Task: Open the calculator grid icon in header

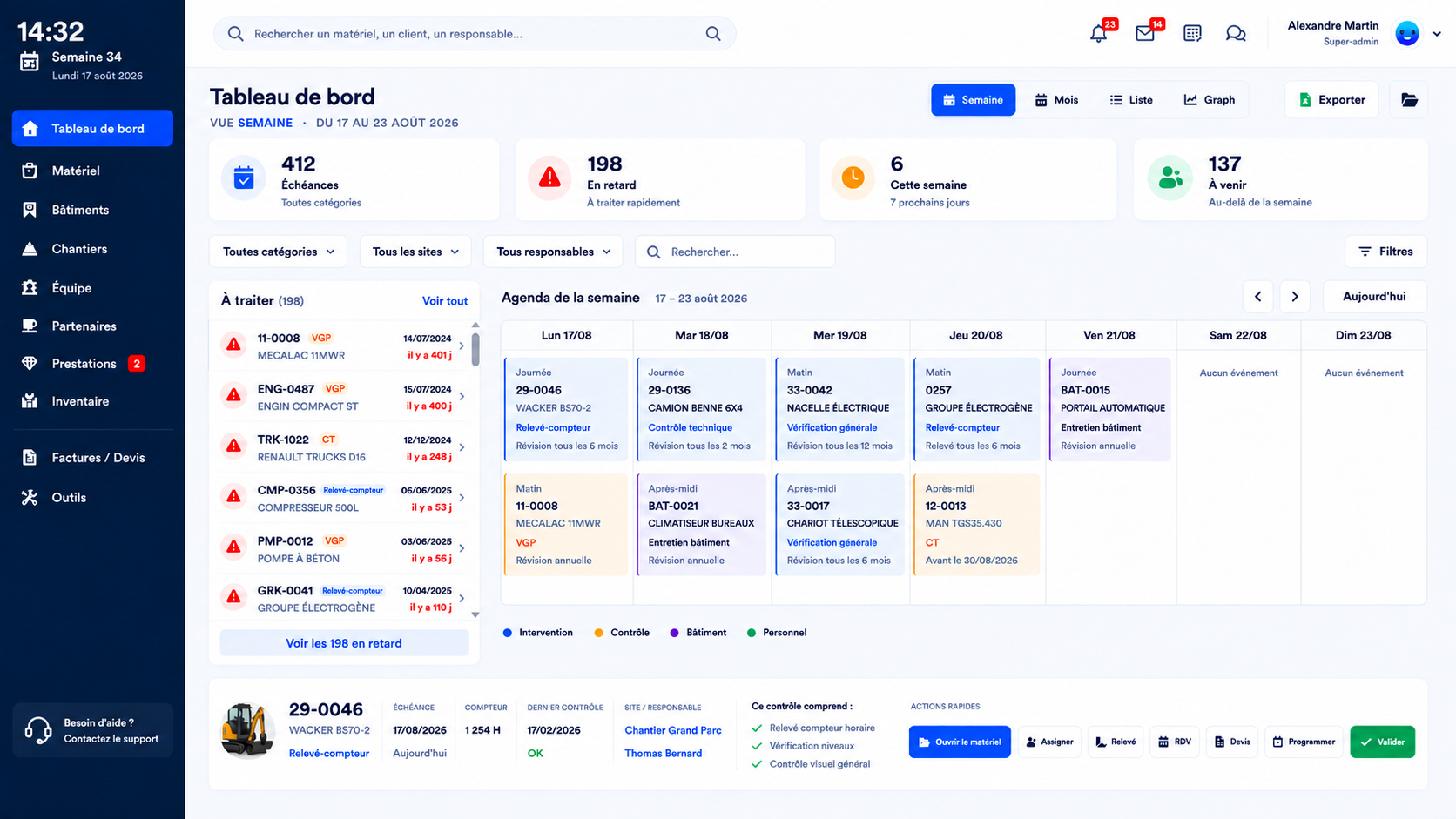Action: (1192, 33)
